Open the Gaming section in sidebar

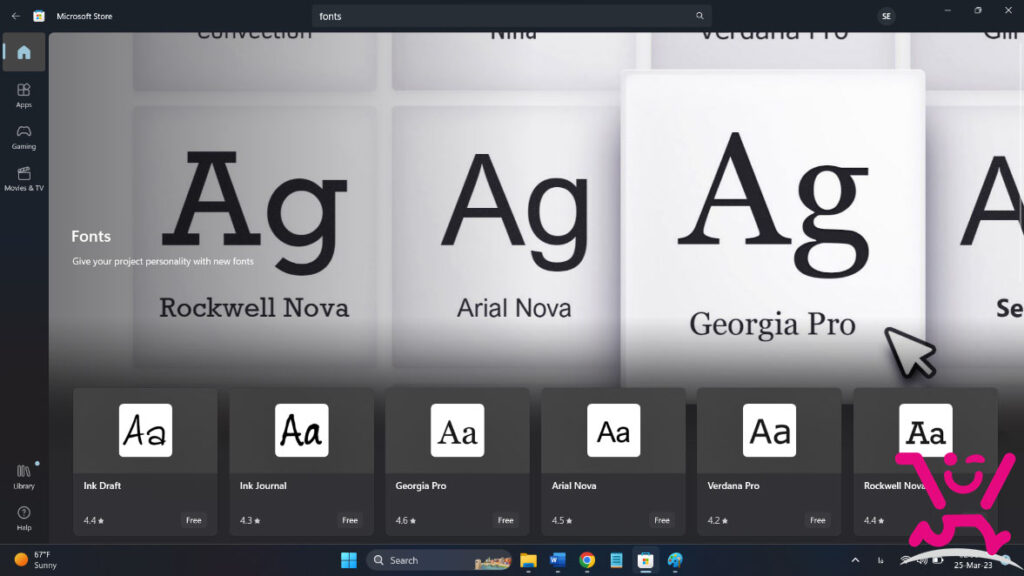(24, 137)
